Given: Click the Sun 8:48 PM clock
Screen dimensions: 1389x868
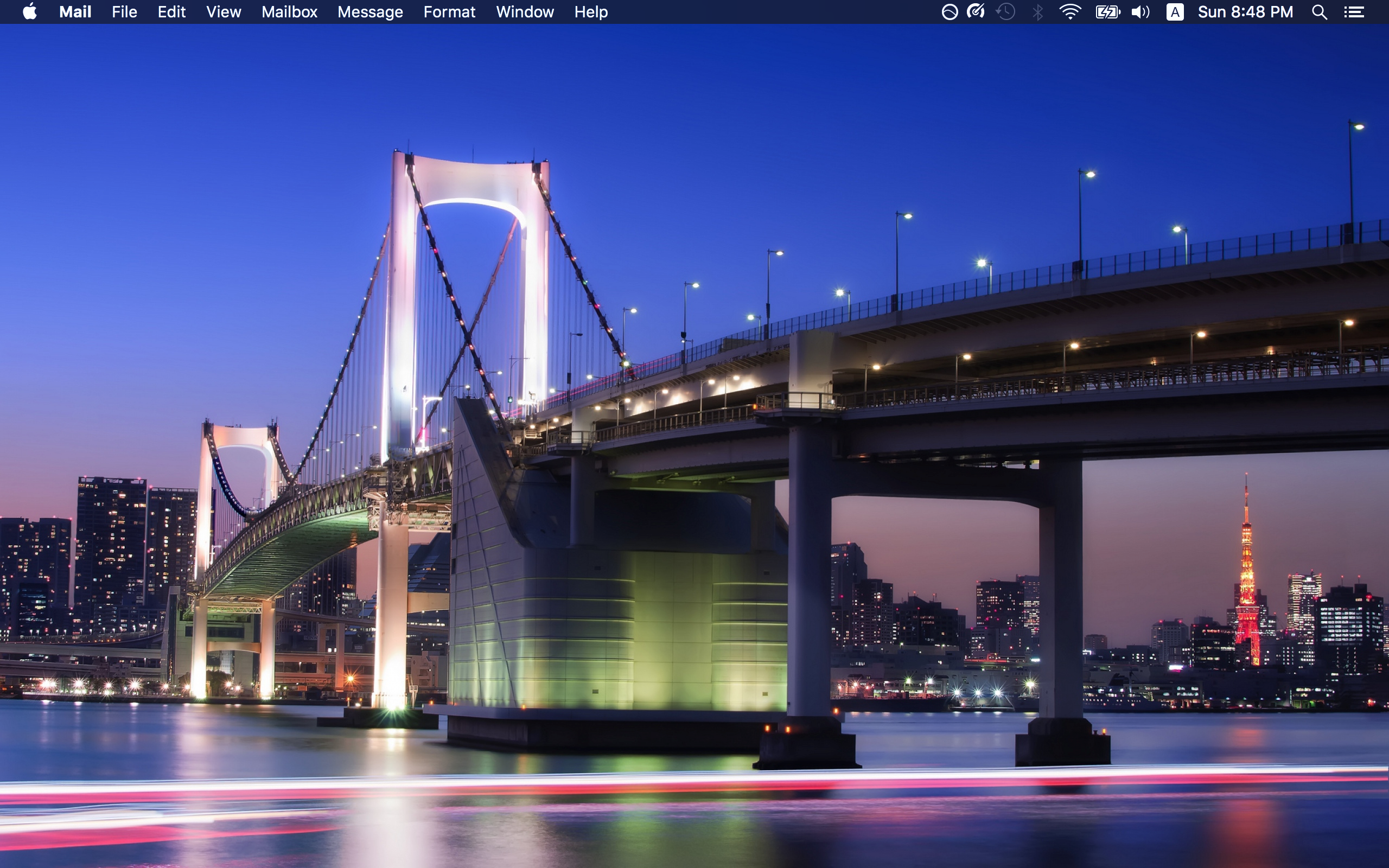Looking at the screenshot, I should 1245,11.
